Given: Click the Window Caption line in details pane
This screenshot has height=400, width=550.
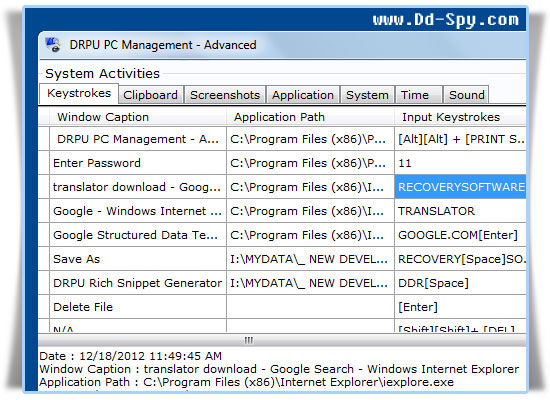Looking at the screenshot, I should tap(279, 369).
